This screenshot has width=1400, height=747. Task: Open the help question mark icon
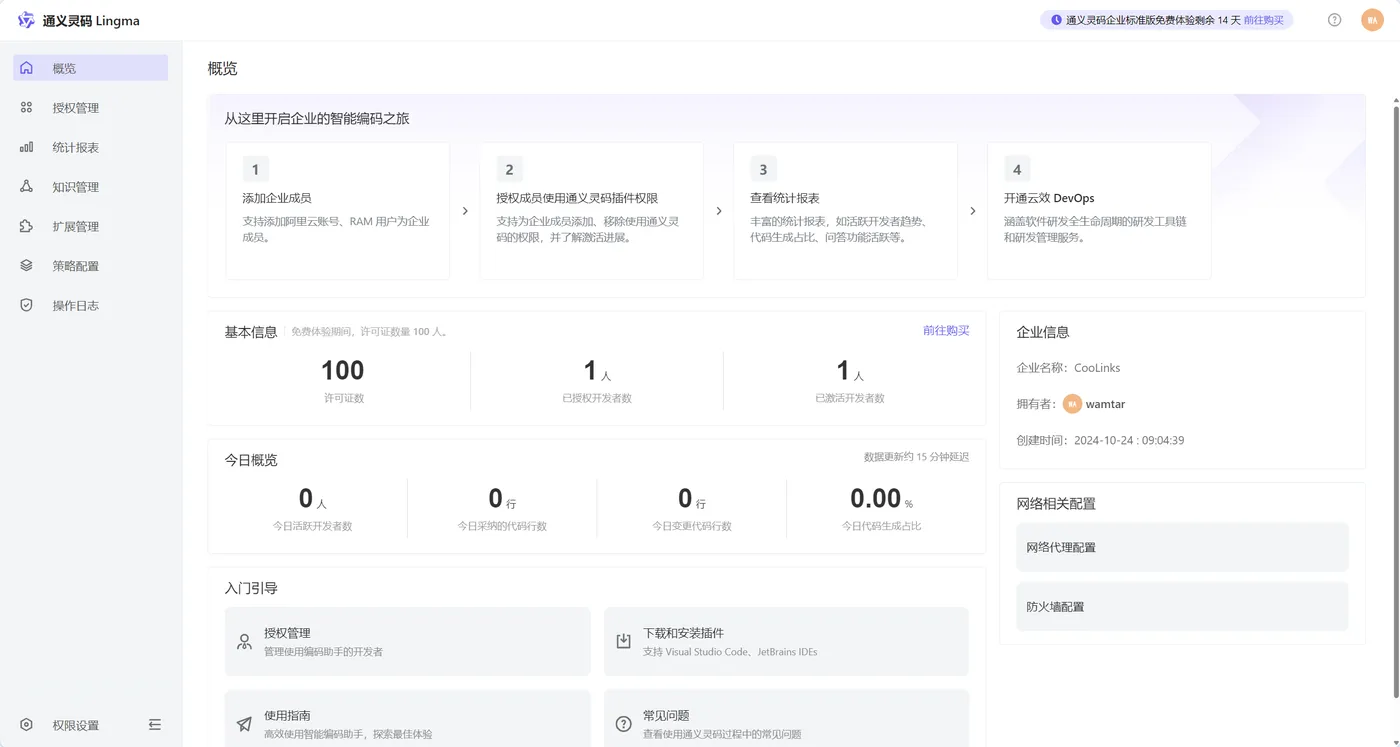point(1334,20)
